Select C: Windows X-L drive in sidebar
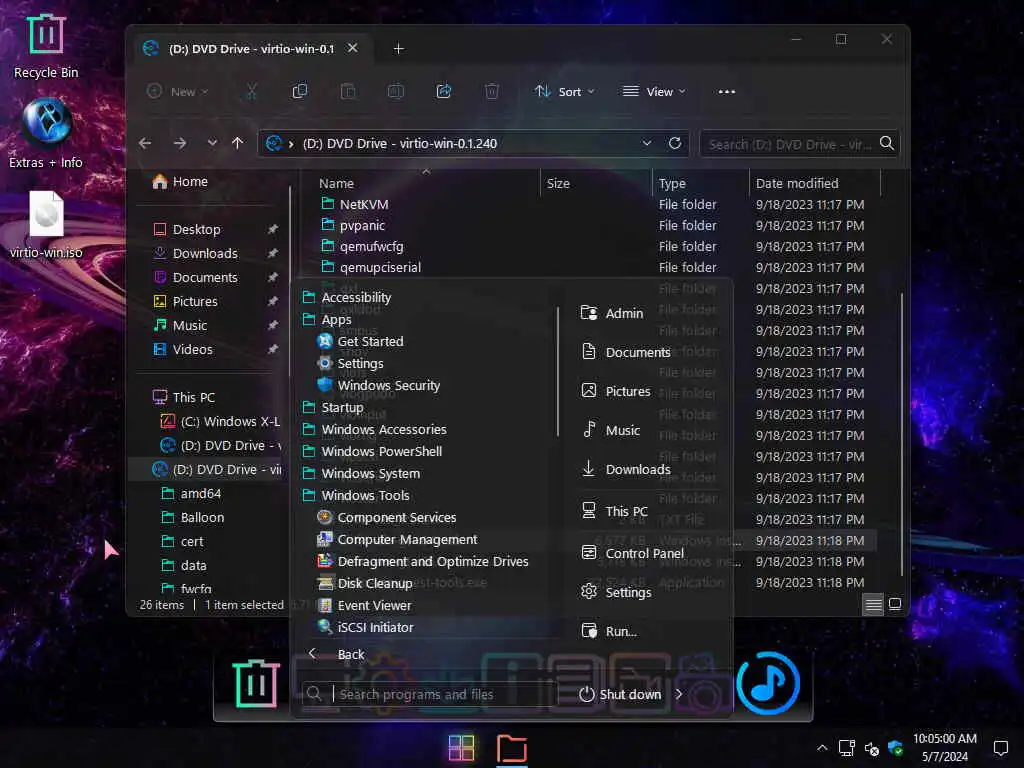The image size is (1024, 768). [x=220, y=421]
